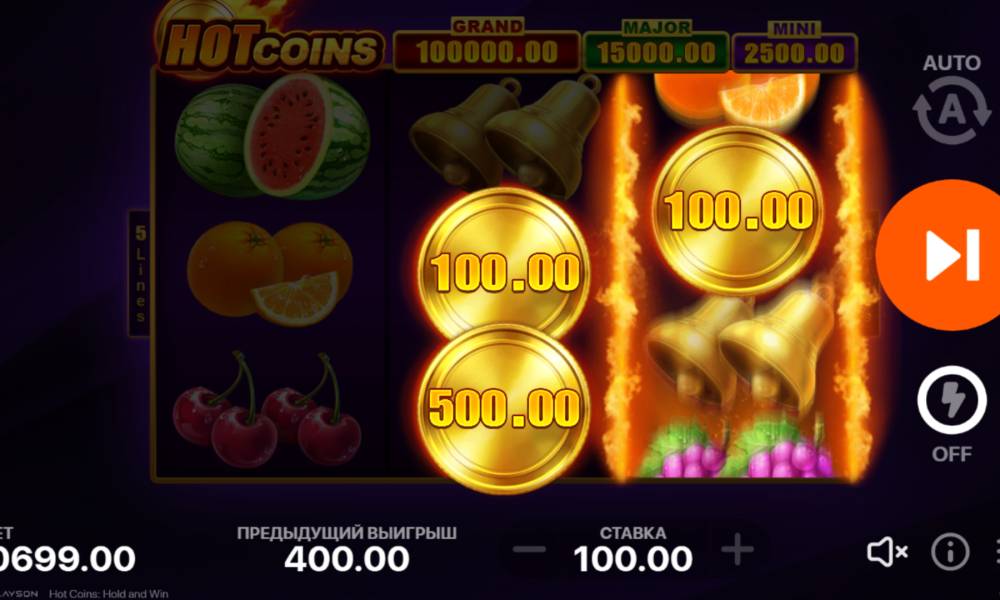Tap the oranges symbol in first reel
The image size is (1000, 600).
[270, 273]
